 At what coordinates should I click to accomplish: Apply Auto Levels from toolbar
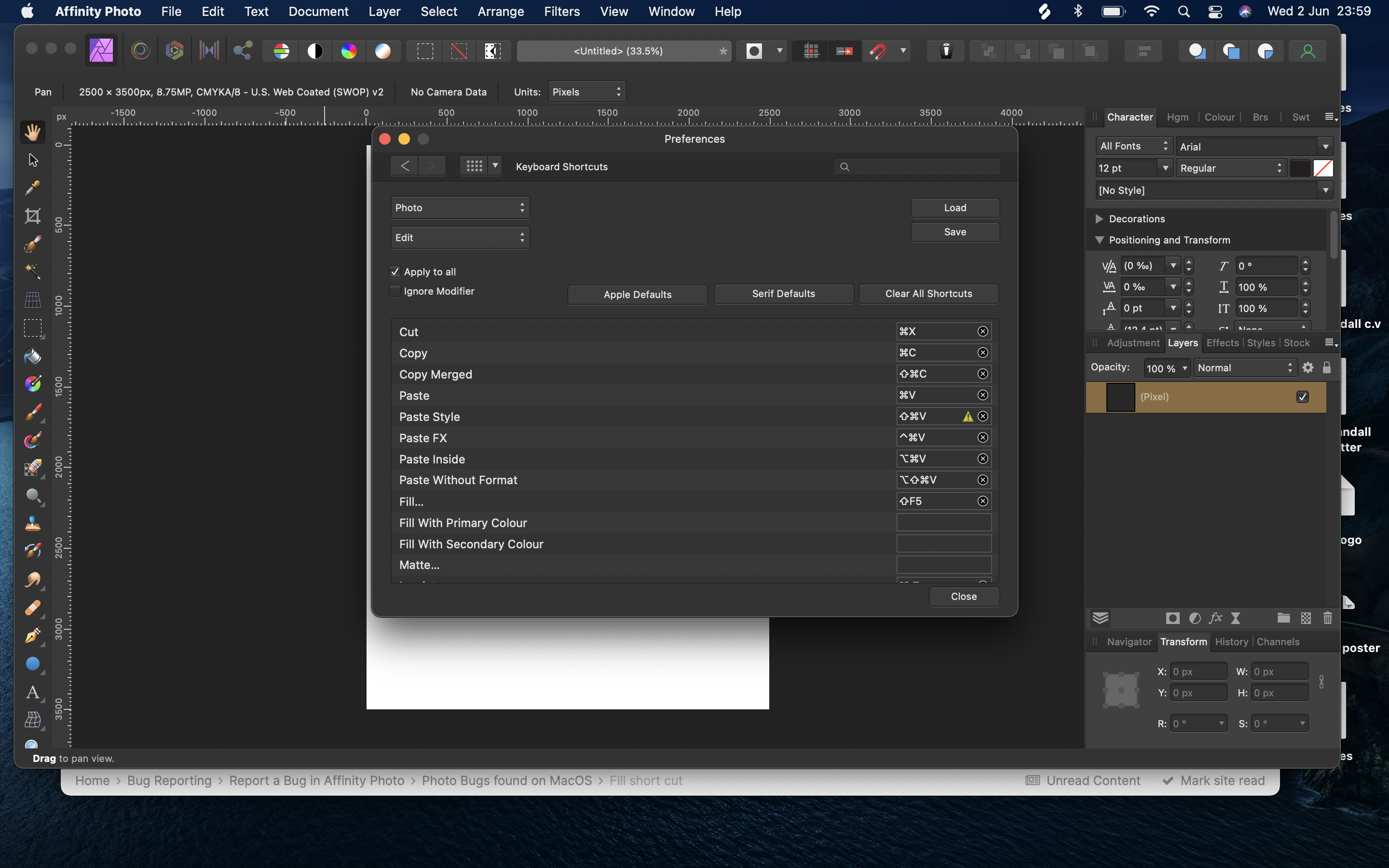pos(281,51)
